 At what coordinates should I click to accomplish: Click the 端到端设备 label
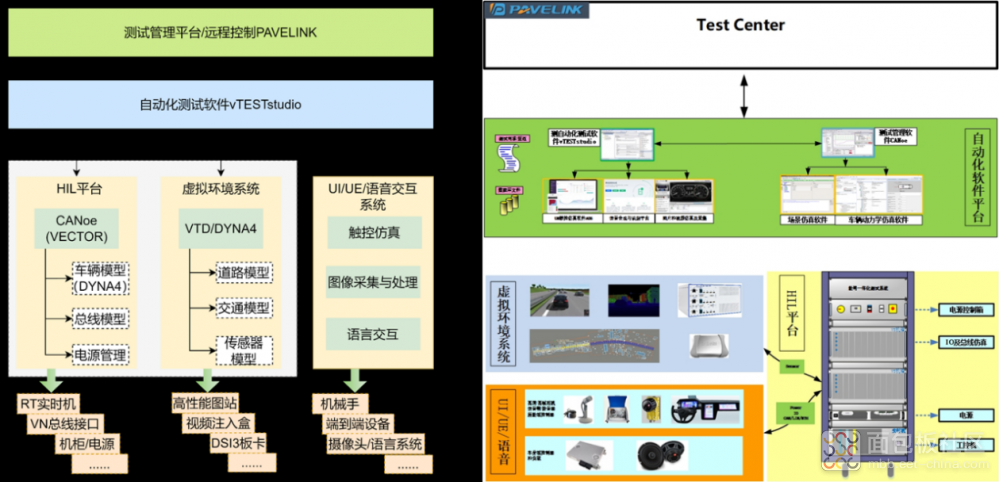[360, 423]
